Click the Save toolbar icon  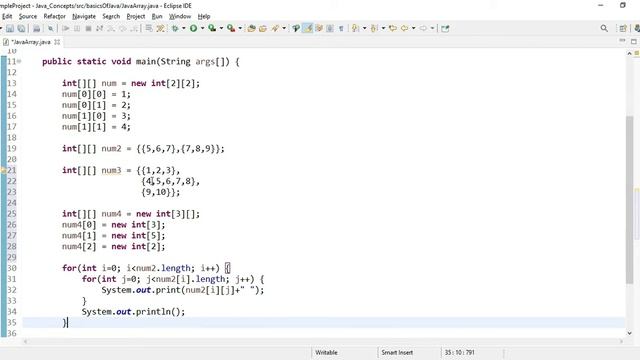10,29
